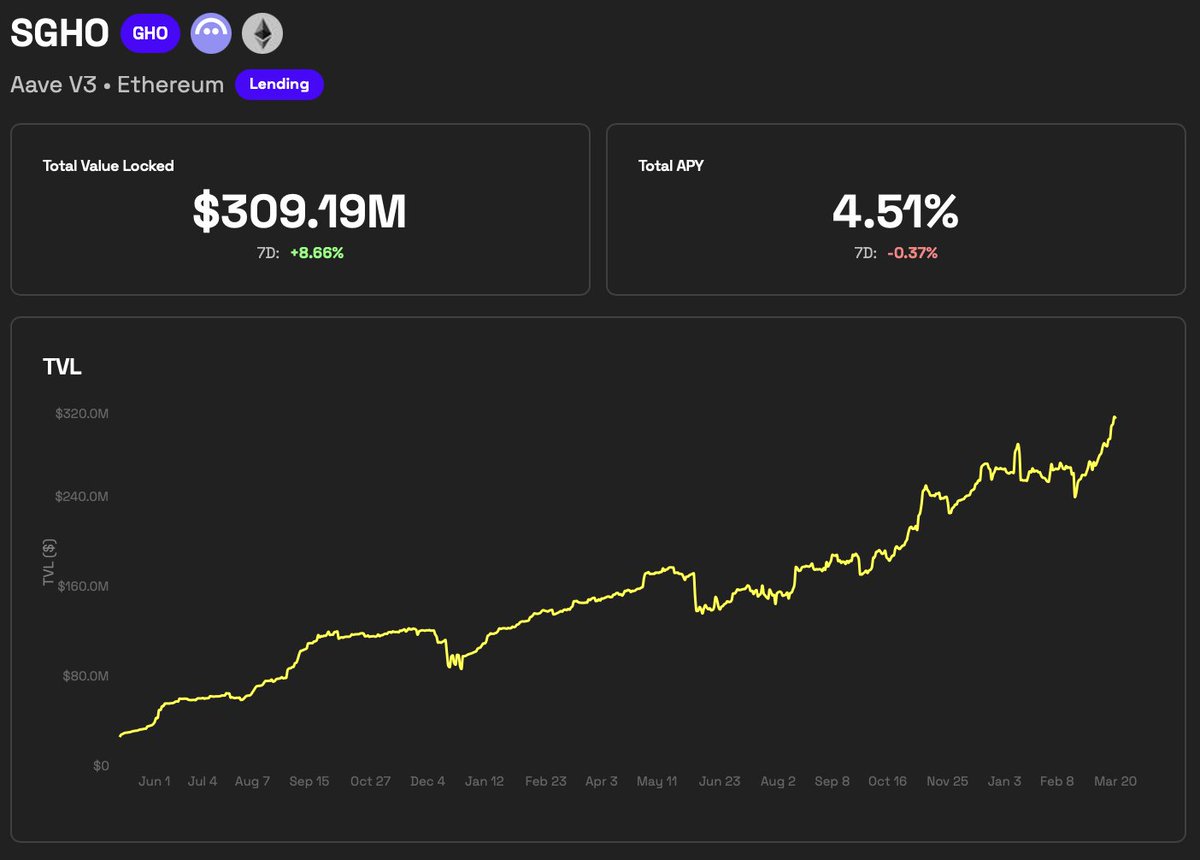Click the $0 axis label

point(101,766)
